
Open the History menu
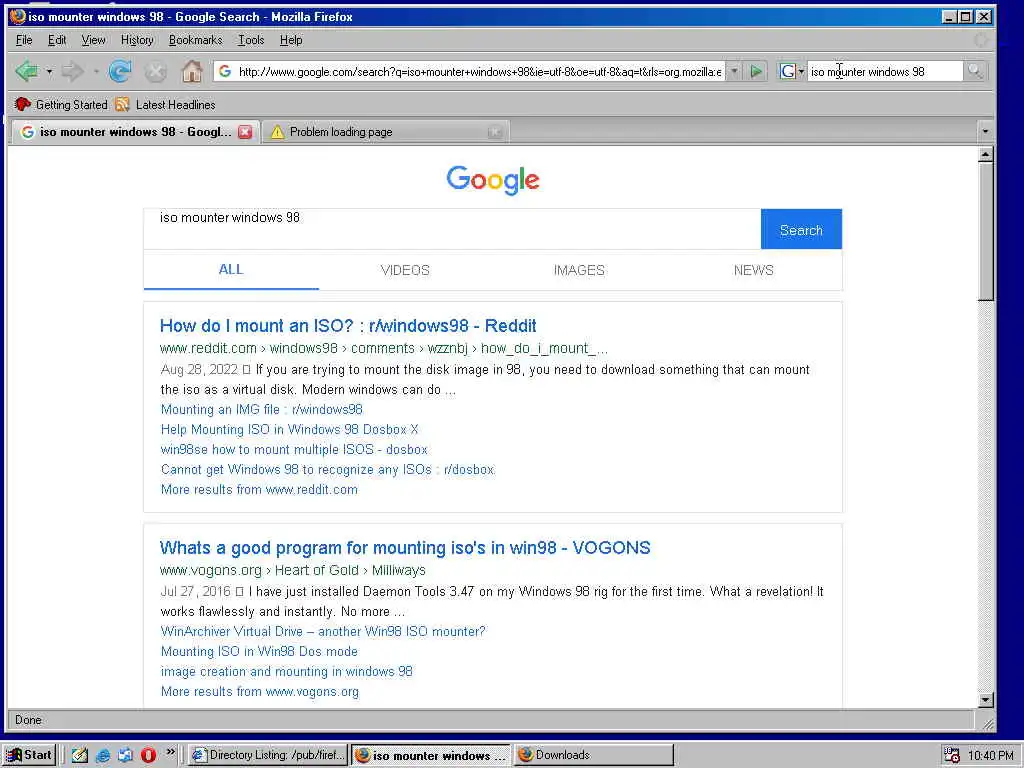click(137, 40)
